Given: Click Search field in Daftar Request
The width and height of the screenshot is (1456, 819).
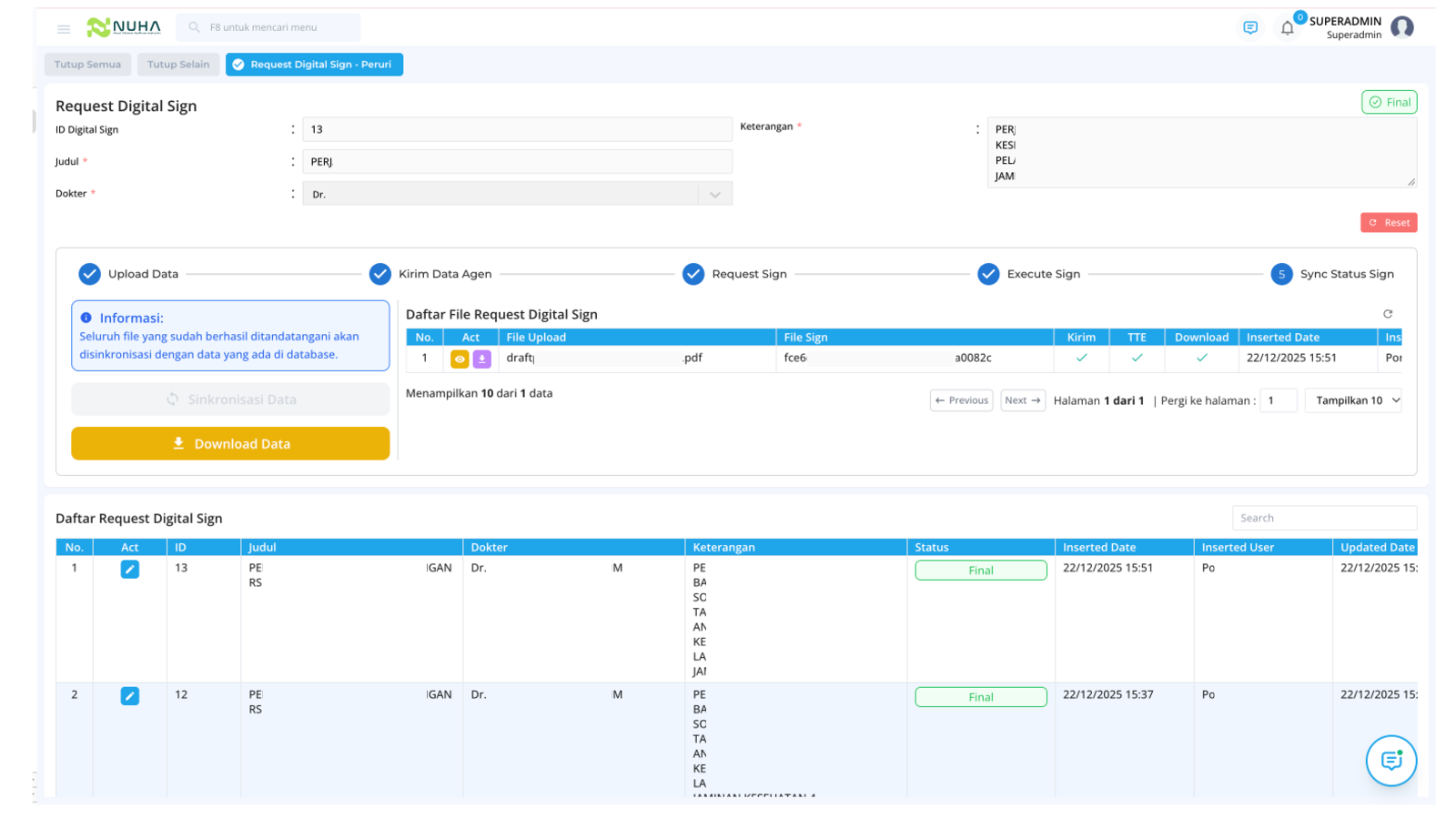Looking at the screenshot, I should tap(1324, 518).
